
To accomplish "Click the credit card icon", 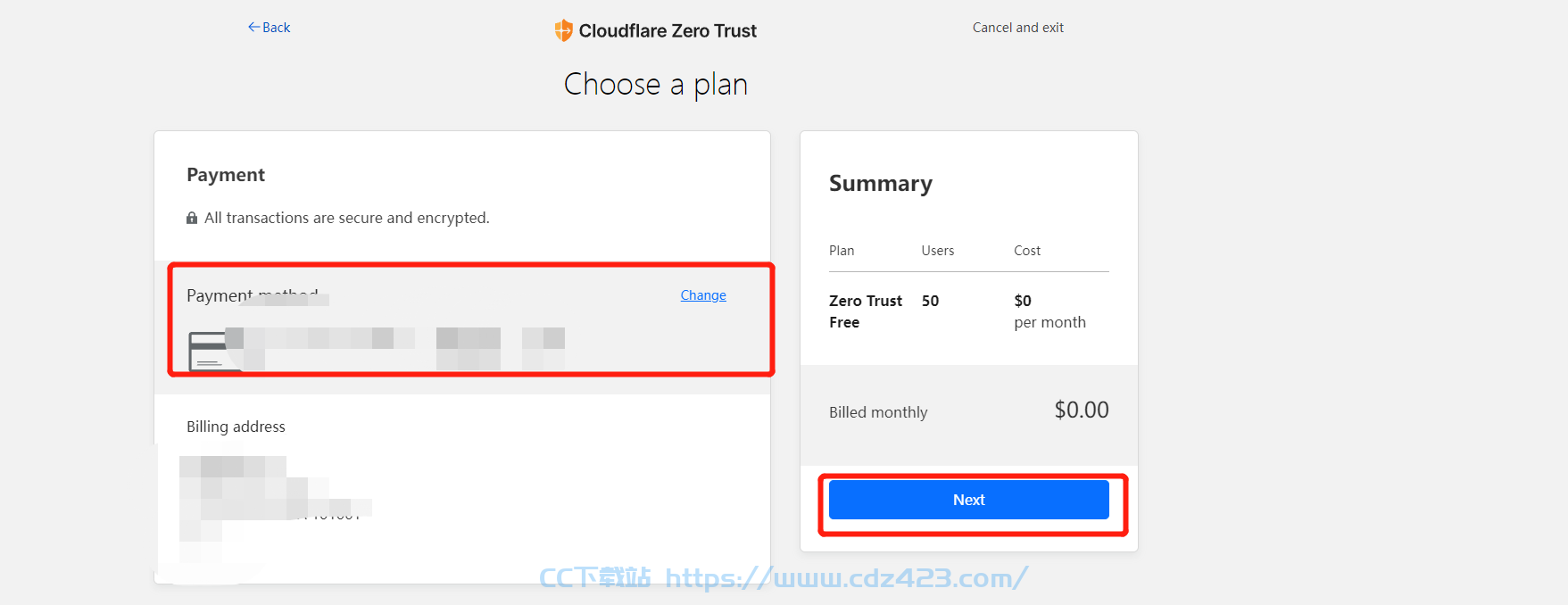I will point(209,351).
